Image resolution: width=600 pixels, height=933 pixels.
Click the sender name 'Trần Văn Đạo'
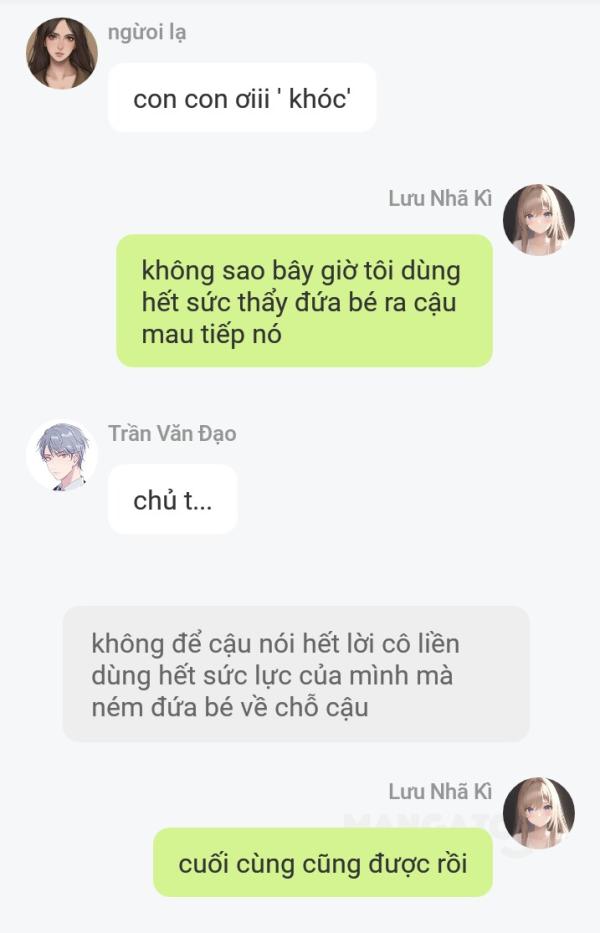[x=172, y=434]
